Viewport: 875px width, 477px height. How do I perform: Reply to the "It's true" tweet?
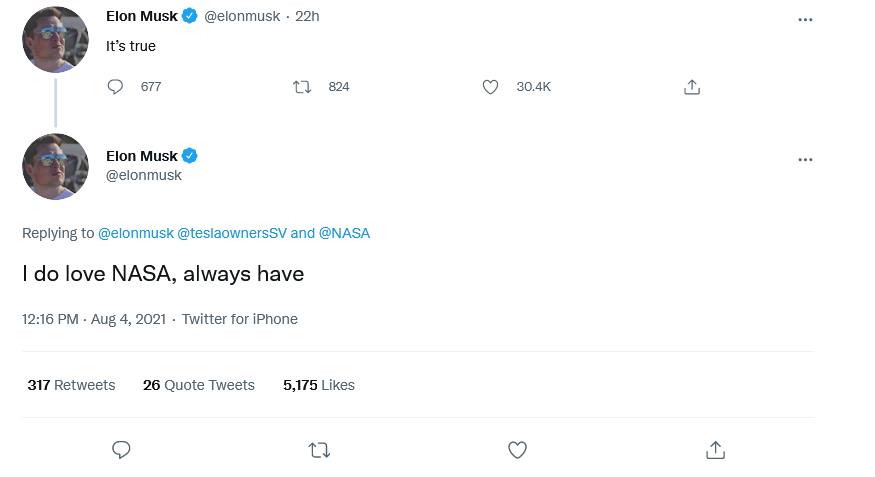pyautogui.click(x=115, y=87)
